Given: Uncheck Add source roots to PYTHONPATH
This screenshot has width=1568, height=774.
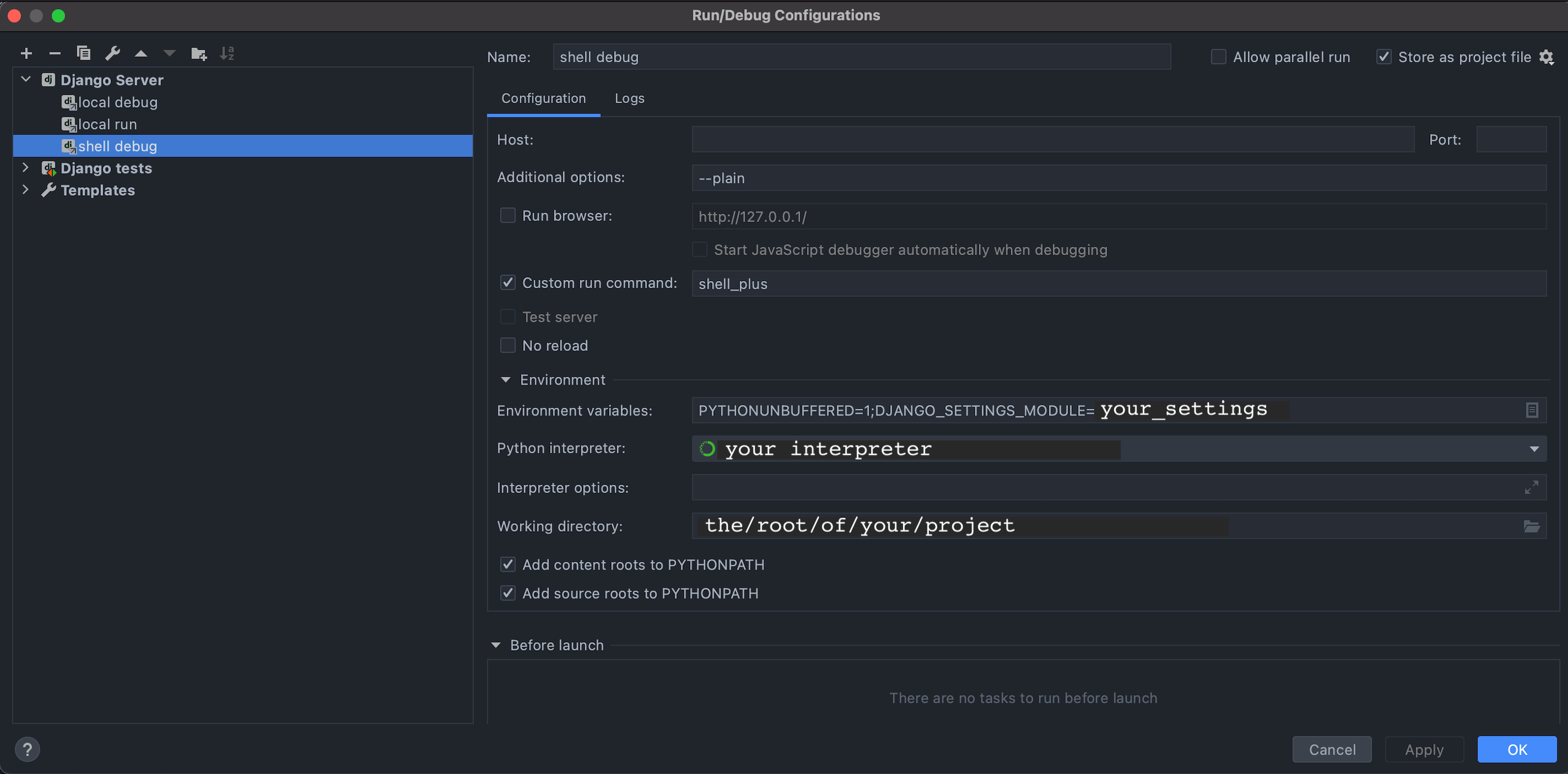Looking at the screenshot, I should pos(508,593).
